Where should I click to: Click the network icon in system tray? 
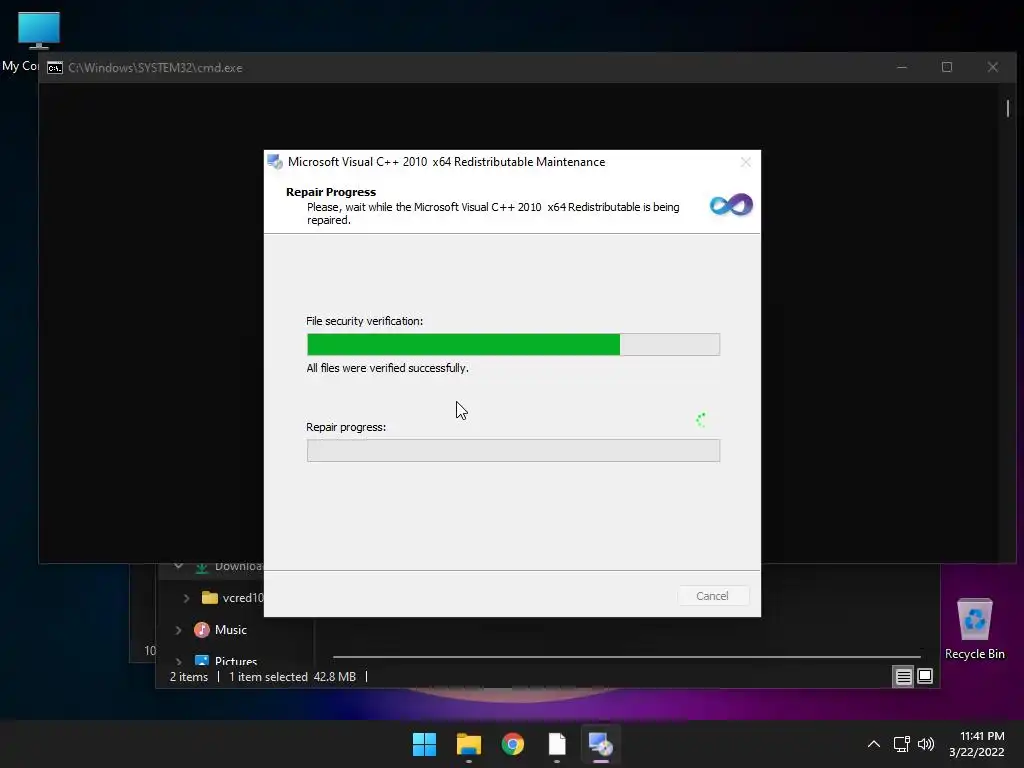click(902, 744)
